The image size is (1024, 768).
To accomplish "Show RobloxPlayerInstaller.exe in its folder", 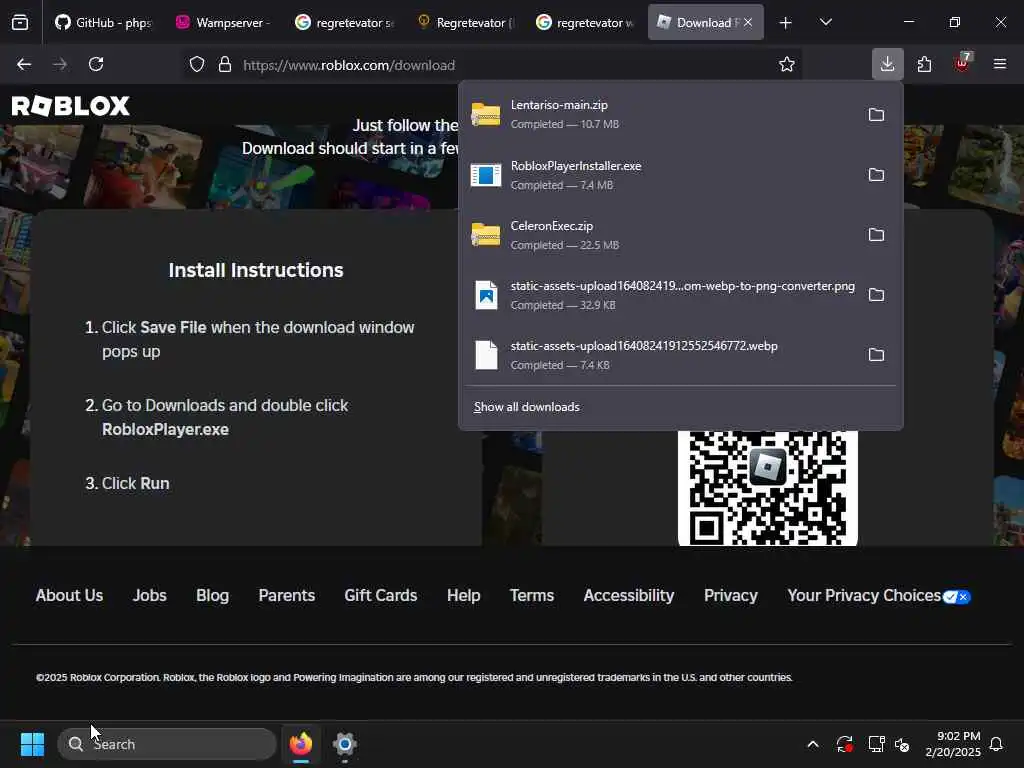I will [x=876, y=175].
